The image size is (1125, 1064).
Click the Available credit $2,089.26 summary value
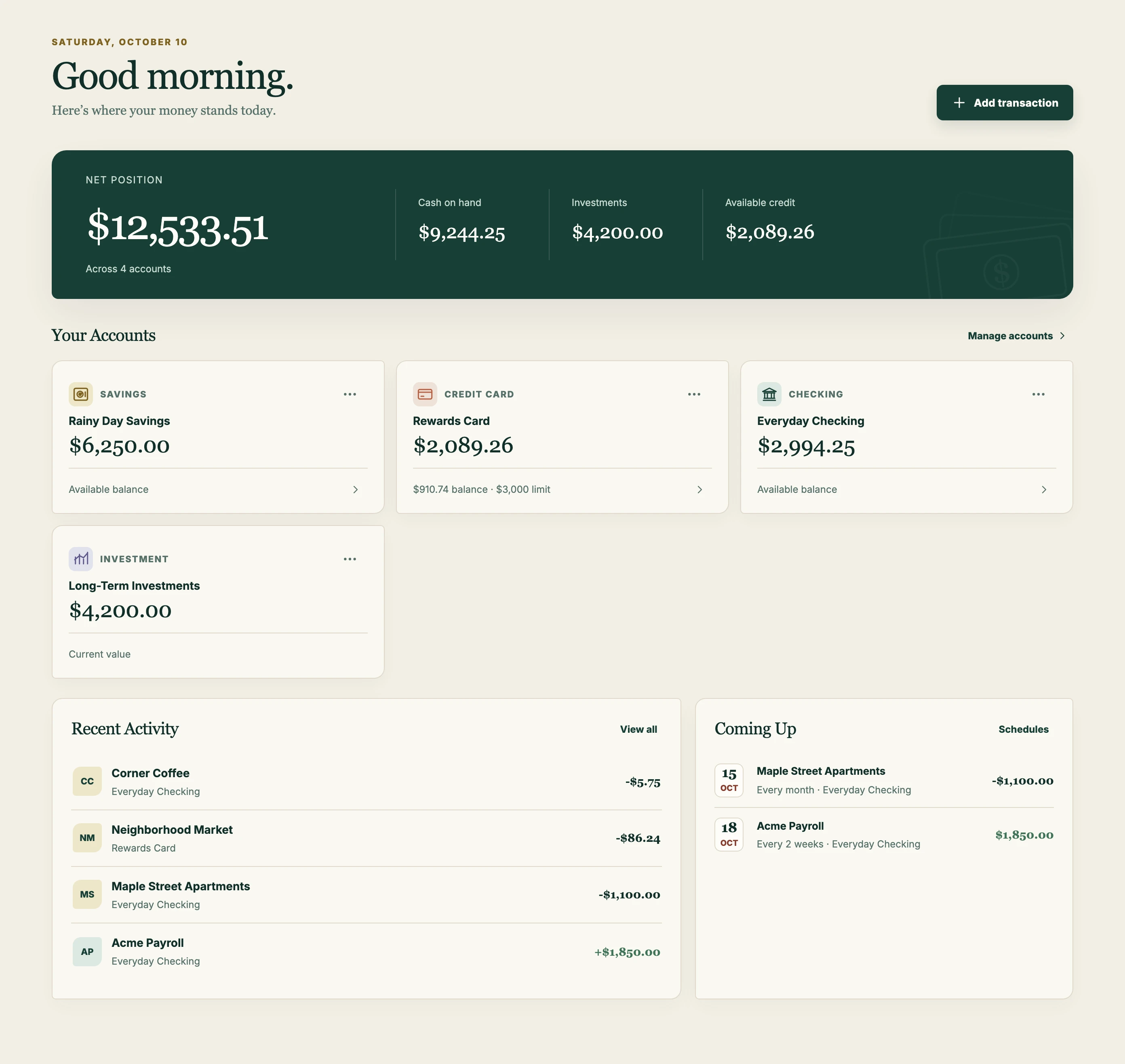[x=770, y=232]
